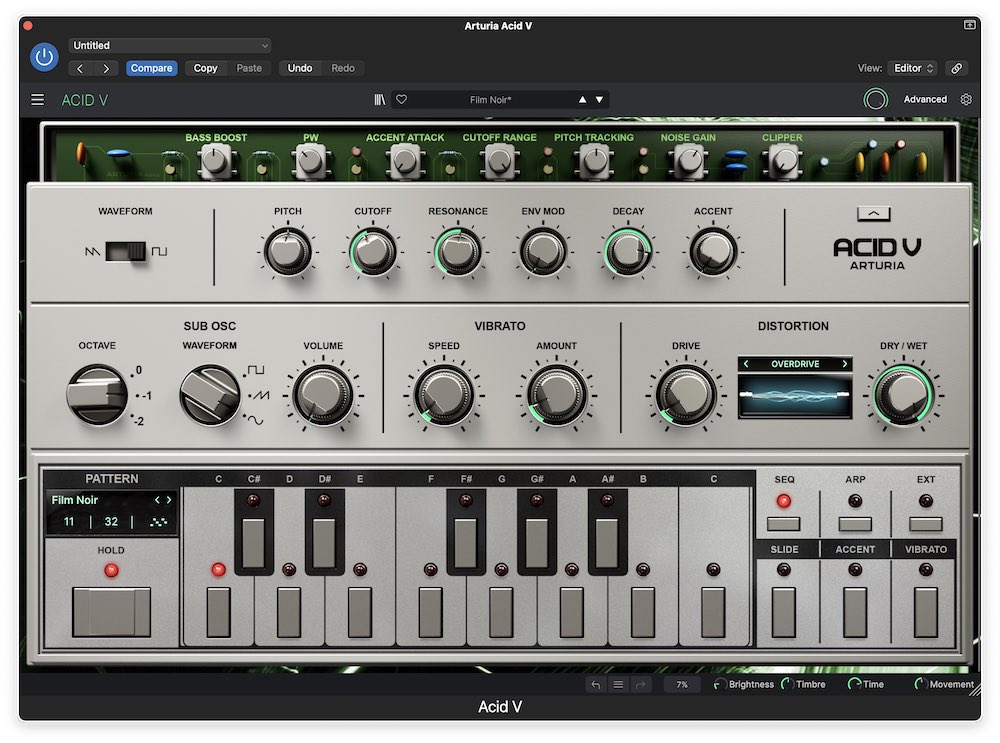This screenshot has height=743, width=1000.
Task: Click the Cutoff knob
Action: click(x=373, y=252)
